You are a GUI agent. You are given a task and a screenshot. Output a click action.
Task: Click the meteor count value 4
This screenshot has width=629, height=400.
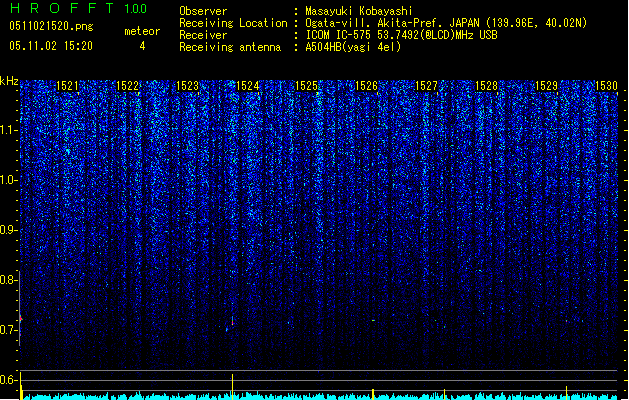[x=142, y=46]
